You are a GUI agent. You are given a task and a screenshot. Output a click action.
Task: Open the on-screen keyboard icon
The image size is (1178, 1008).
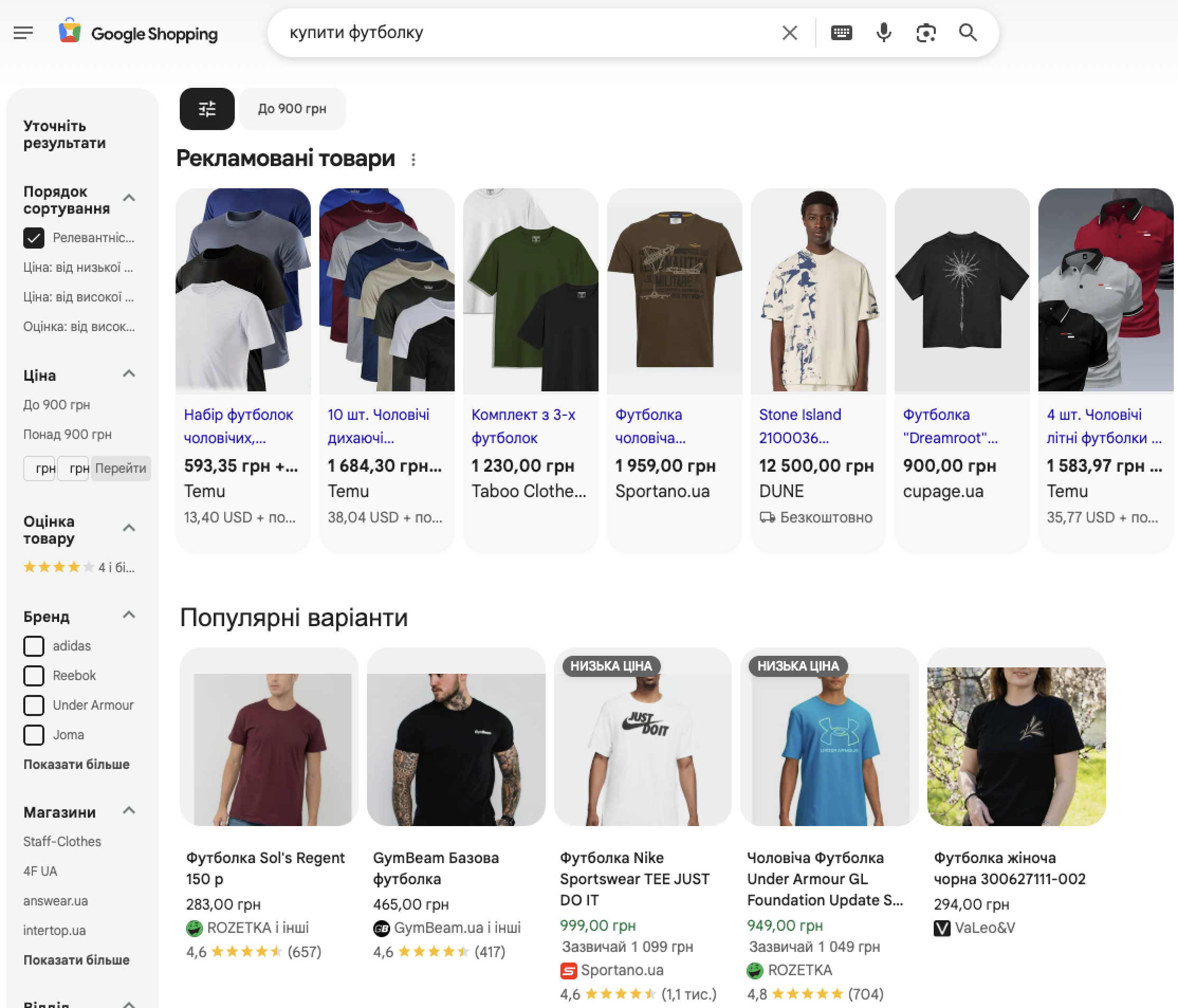point(841,33)
